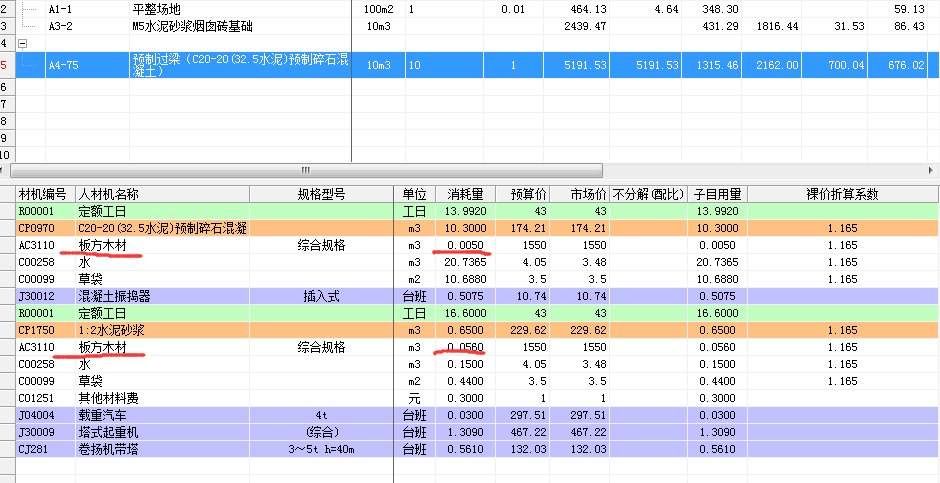The width and height of the screenshot is (940, 483).
Task: Click 插入式 specification cell
Action: click(x=321, y=296)
